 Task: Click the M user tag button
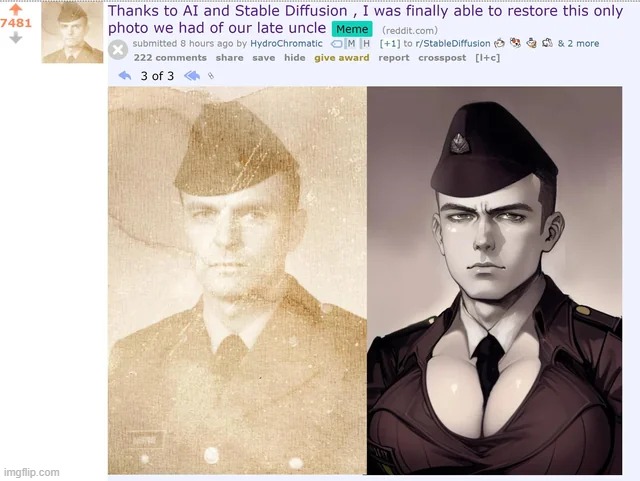[x=351, y=44]
